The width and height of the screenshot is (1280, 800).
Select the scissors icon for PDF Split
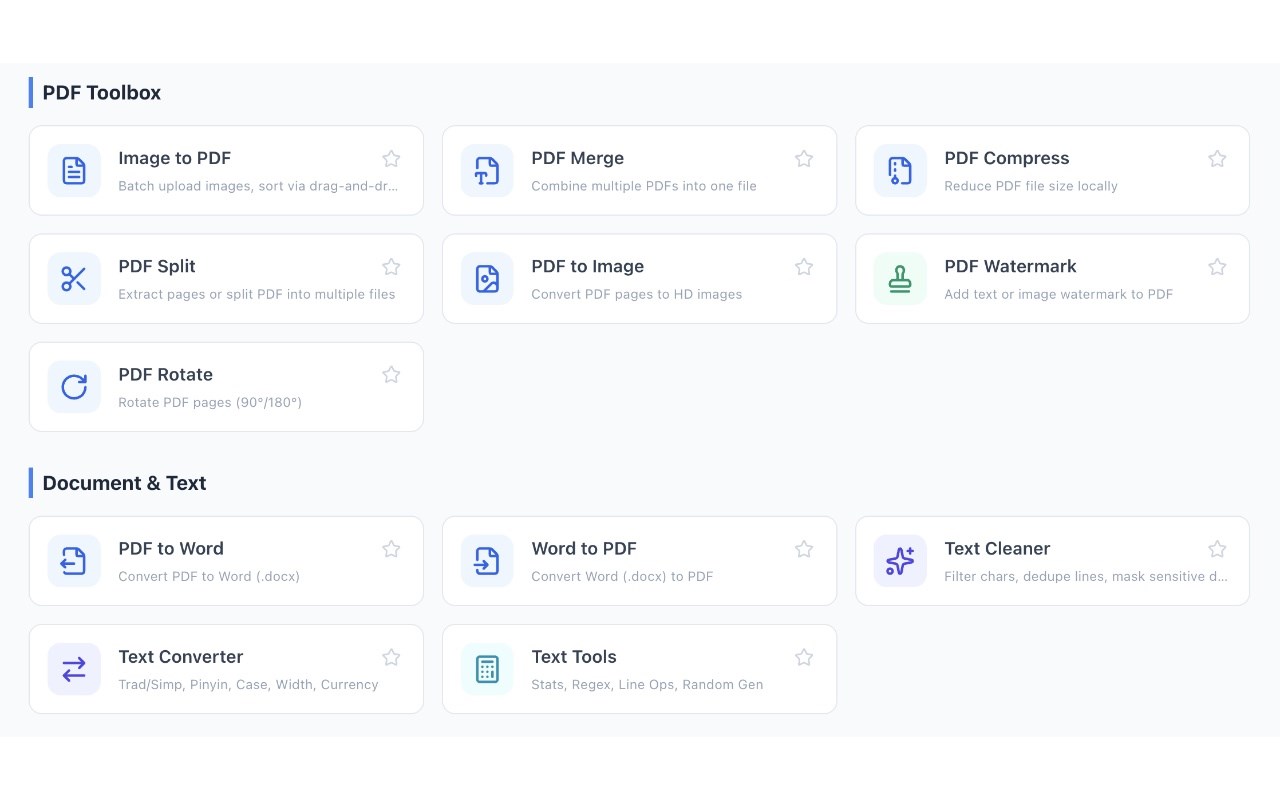click(x=74, y=278)
